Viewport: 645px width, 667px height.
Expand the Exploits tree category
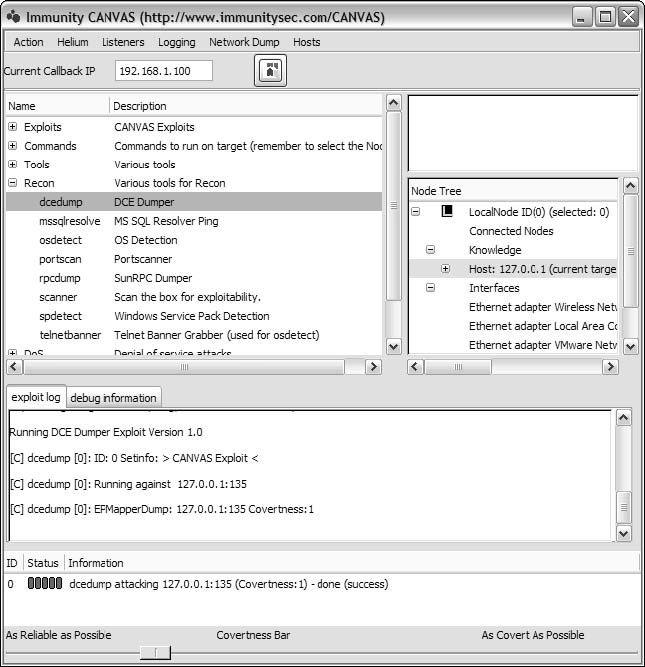click(x=13, y=127)
